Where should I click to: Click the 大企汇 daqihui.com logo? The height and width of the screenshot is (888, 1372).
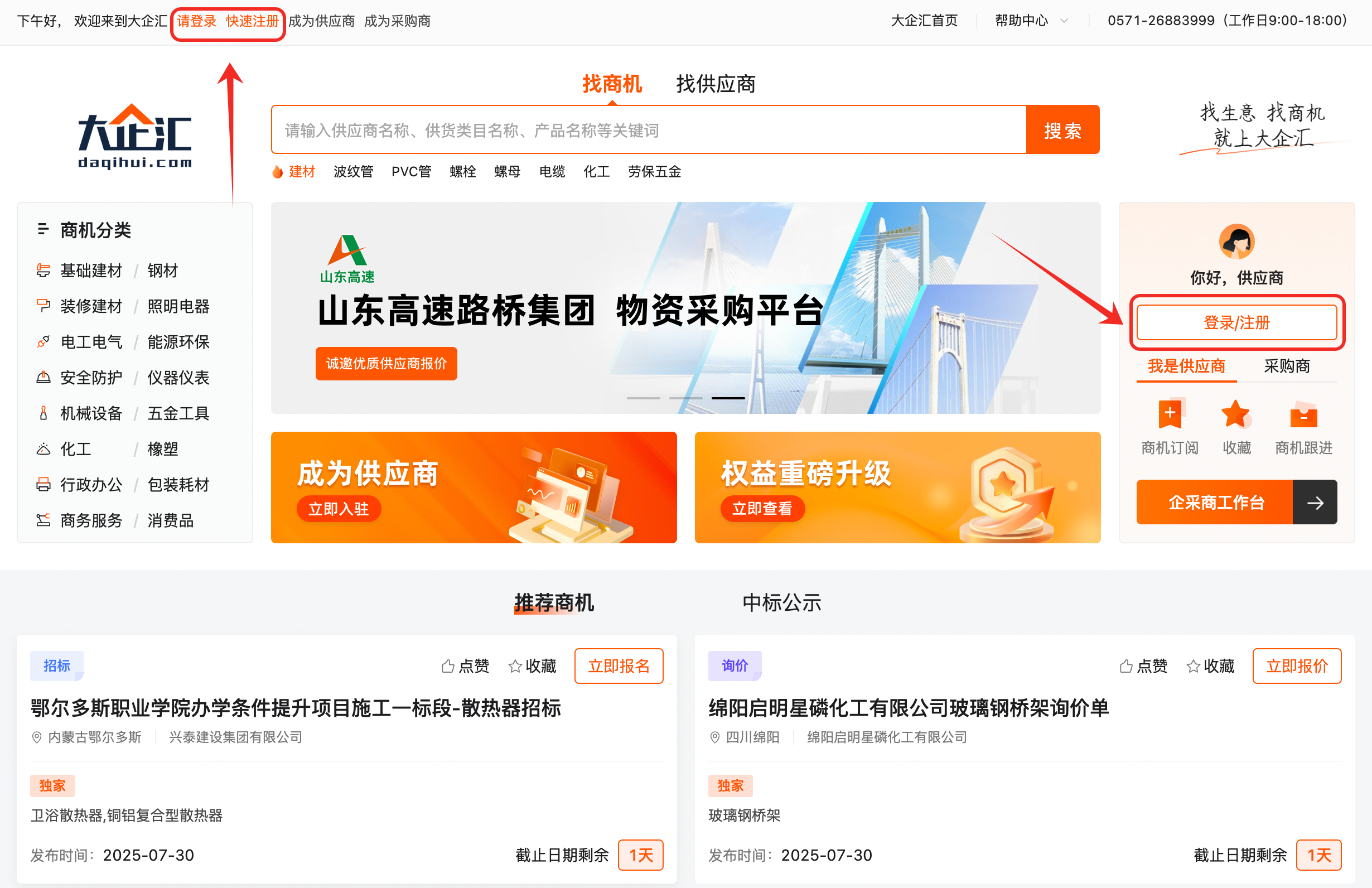coord(135,137)
